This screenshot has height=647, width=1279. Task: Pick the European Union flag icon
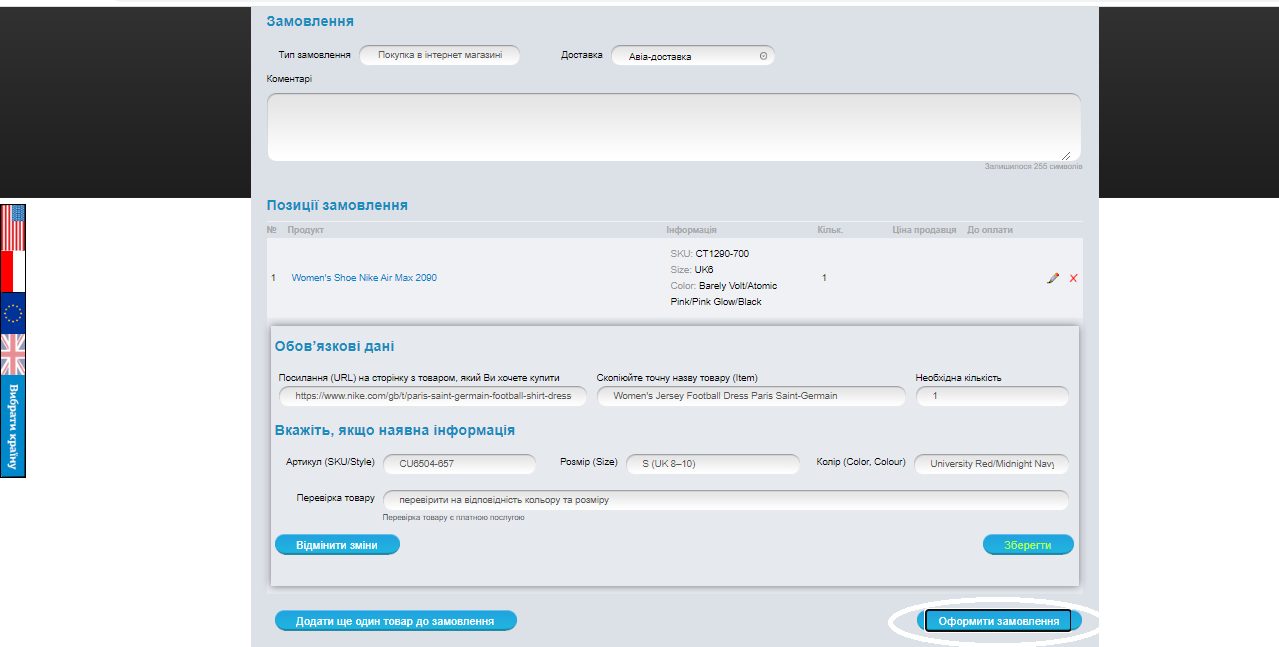point(13,313)
